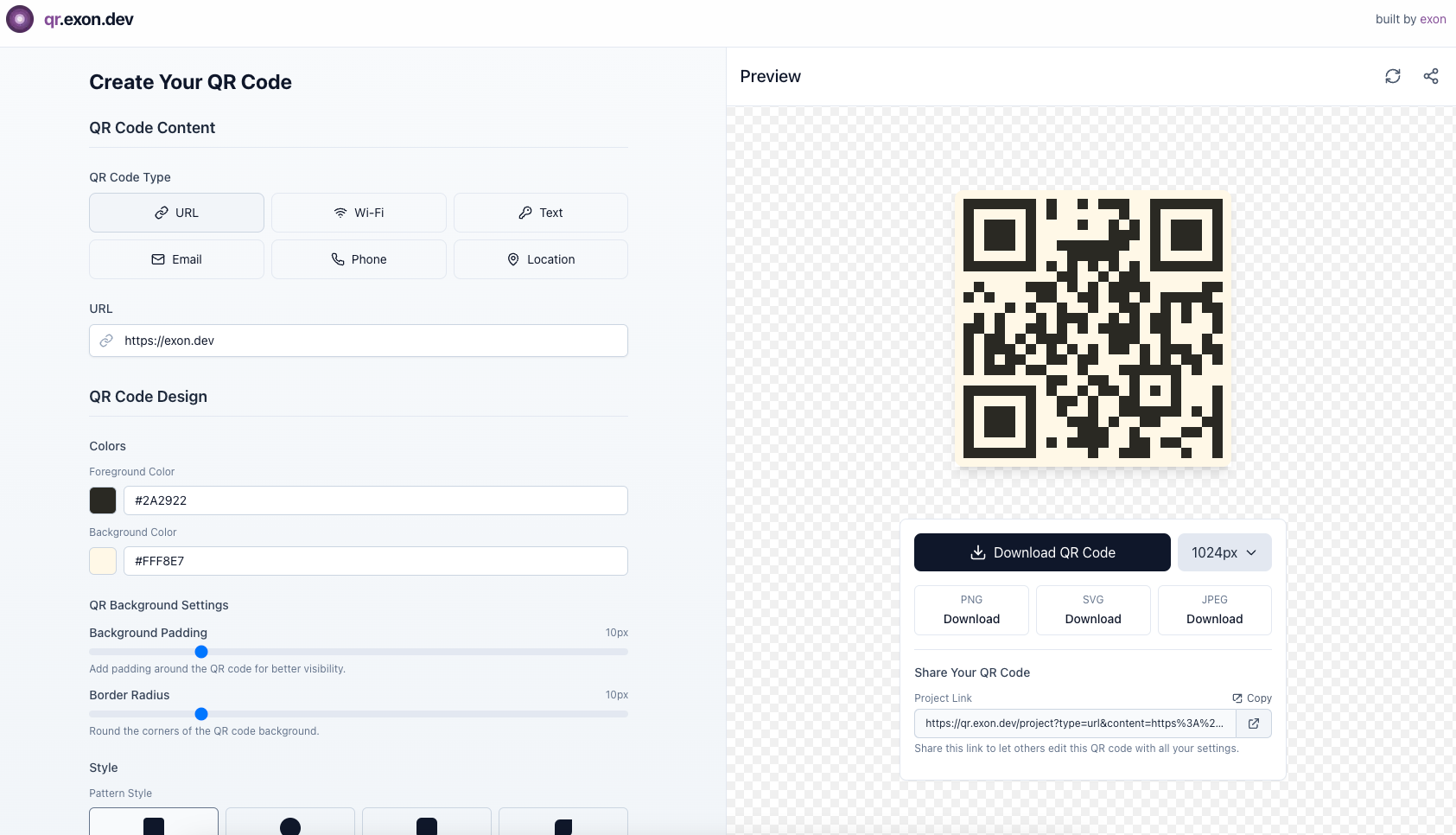Select URL as the QR code type
This screenshot has width=1456, height=835.
(x=176, y=213)
